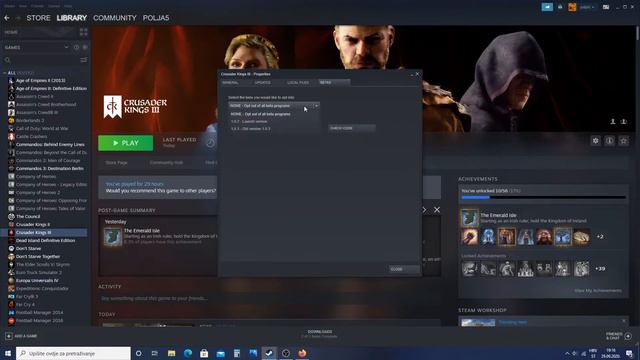The image size is (640, 360).
Task: Switch to Big Picture mode icon
Action: pos(606,7)
